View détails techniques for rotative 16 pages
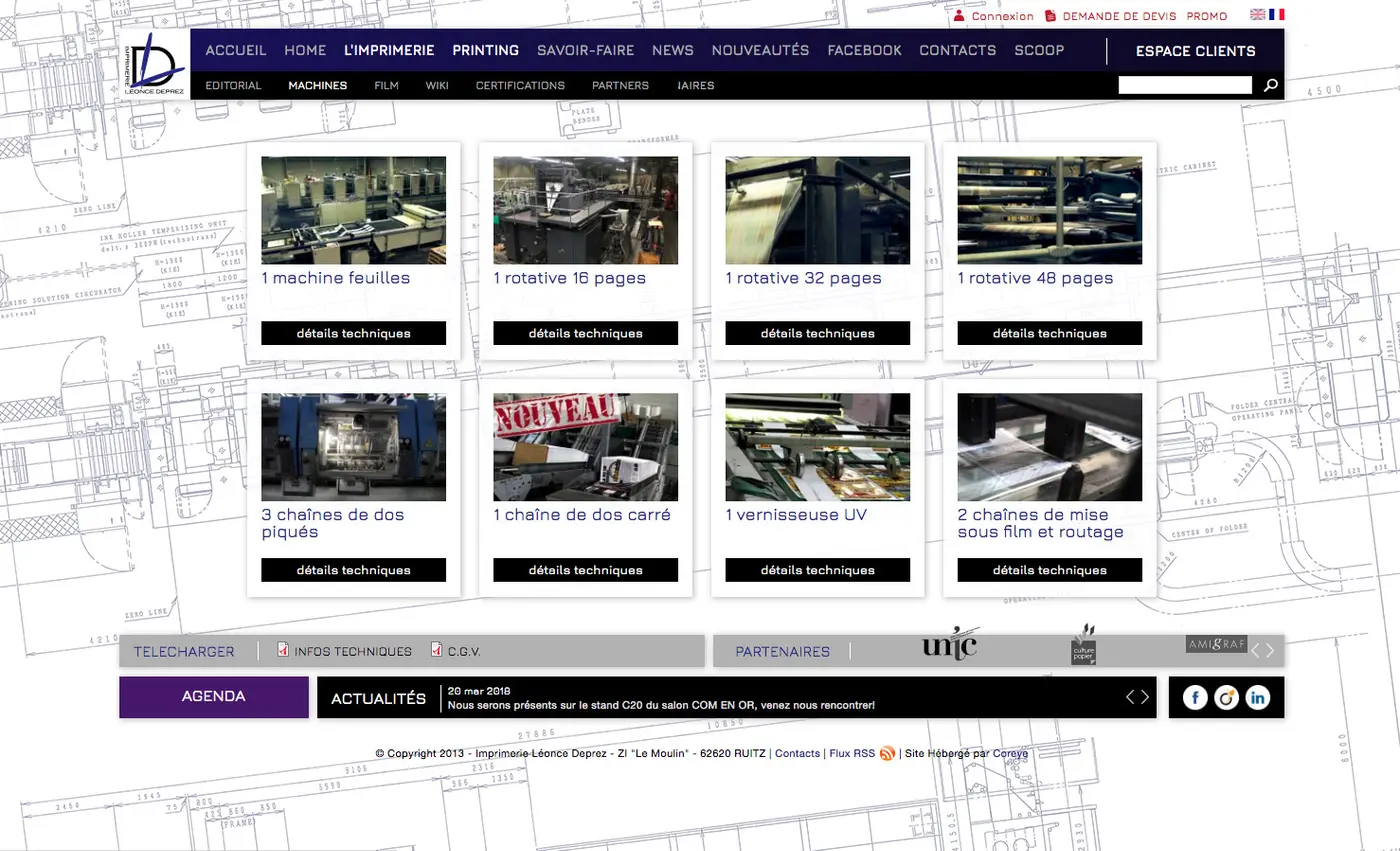The image size is (1400, 851). [586, 333]
